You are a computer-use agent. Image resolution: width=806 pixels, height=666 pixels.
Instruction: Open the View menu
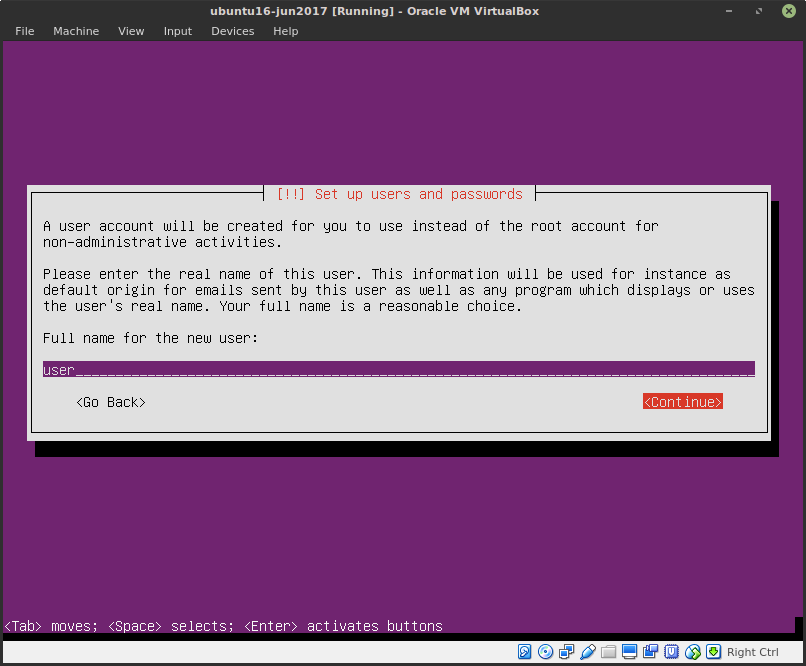coord(131,31)
